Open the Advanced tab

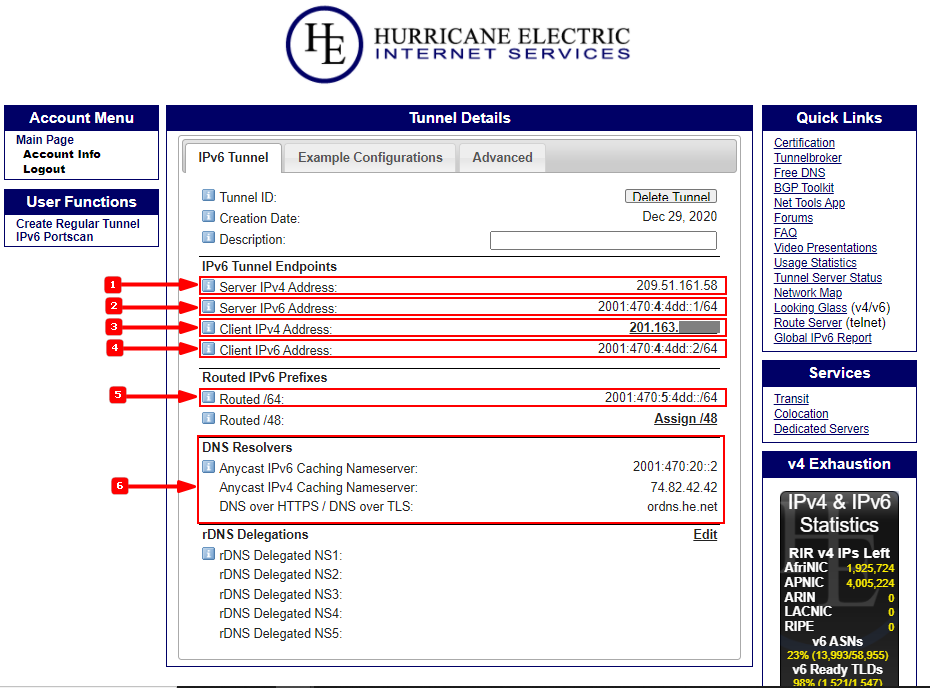(502, 158)
